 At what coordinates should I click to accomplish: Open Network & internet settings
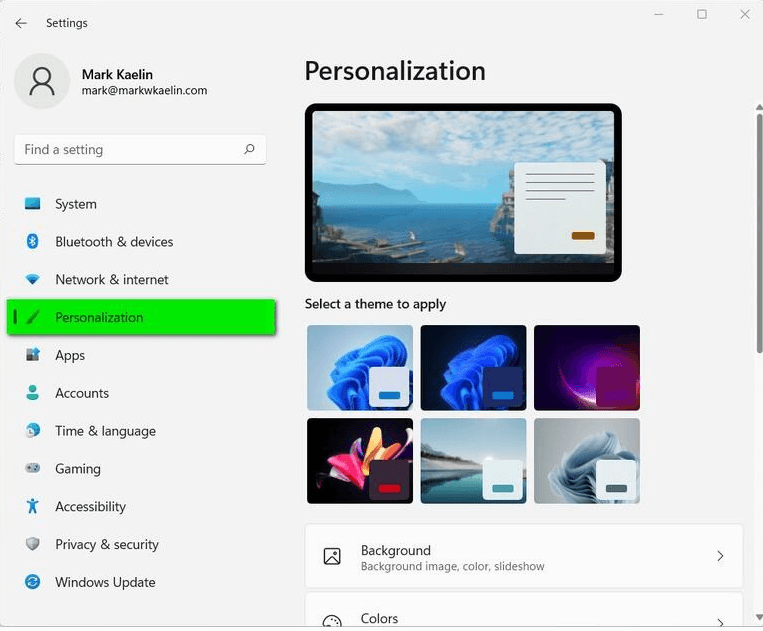[x=141, y=280]
